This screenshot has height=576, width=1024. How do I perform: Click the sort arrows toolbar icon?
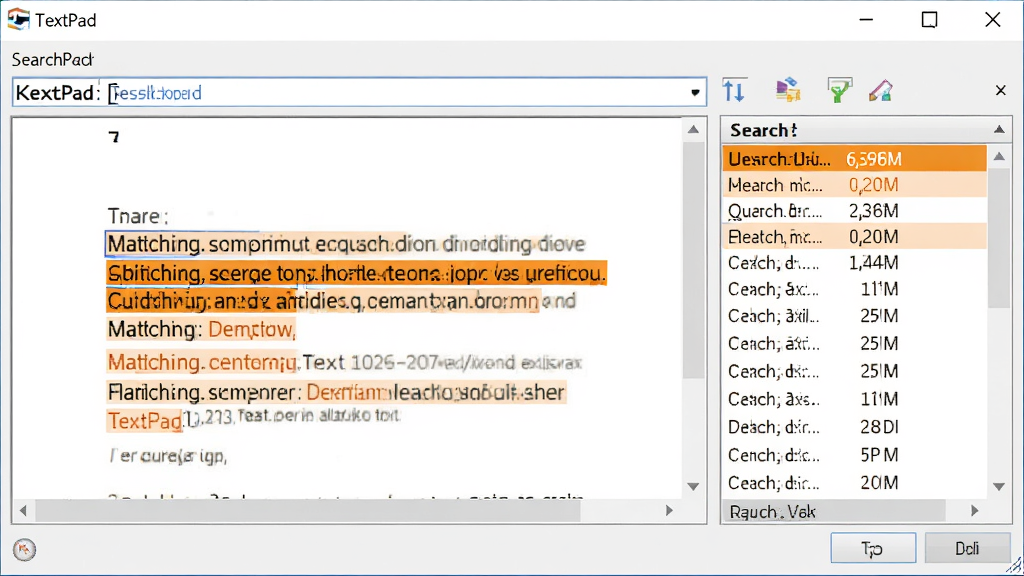click(734, 91)
